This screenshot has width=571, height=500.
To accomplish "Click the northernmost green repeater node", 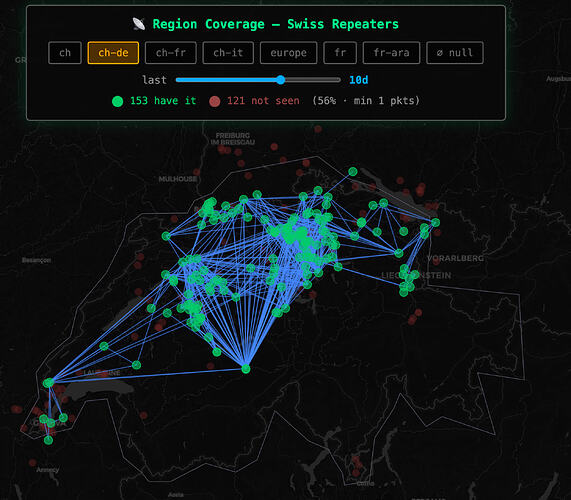I will (x=353, y=171).
